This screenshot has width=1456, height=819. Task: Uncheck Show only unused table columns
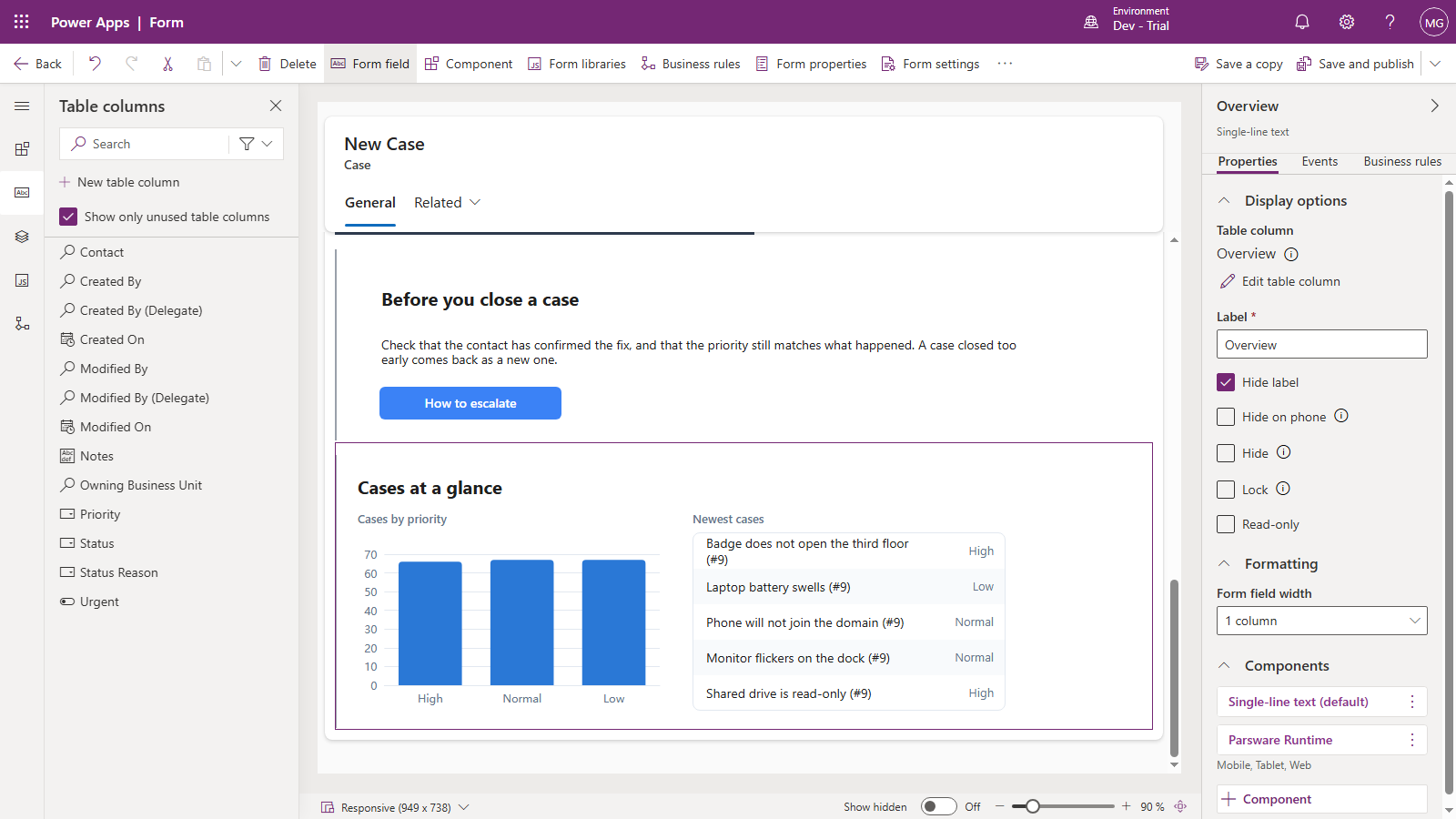pyautogui.click(x=68, y=217)
